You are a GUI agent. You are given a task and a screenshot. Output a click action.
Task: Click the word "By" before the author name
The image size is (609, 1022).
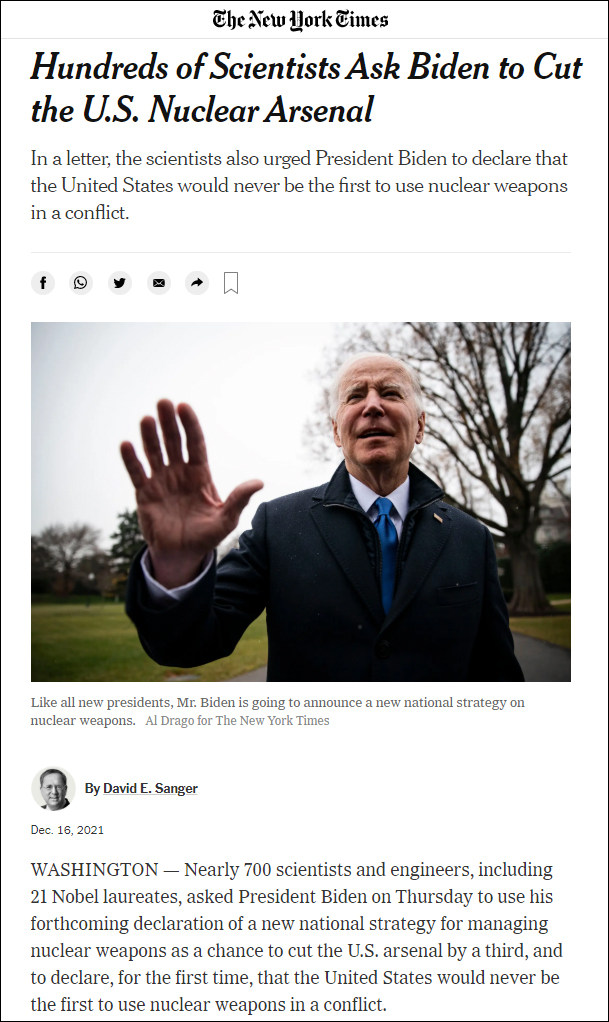pyautogui.click(x=92, y=789)
